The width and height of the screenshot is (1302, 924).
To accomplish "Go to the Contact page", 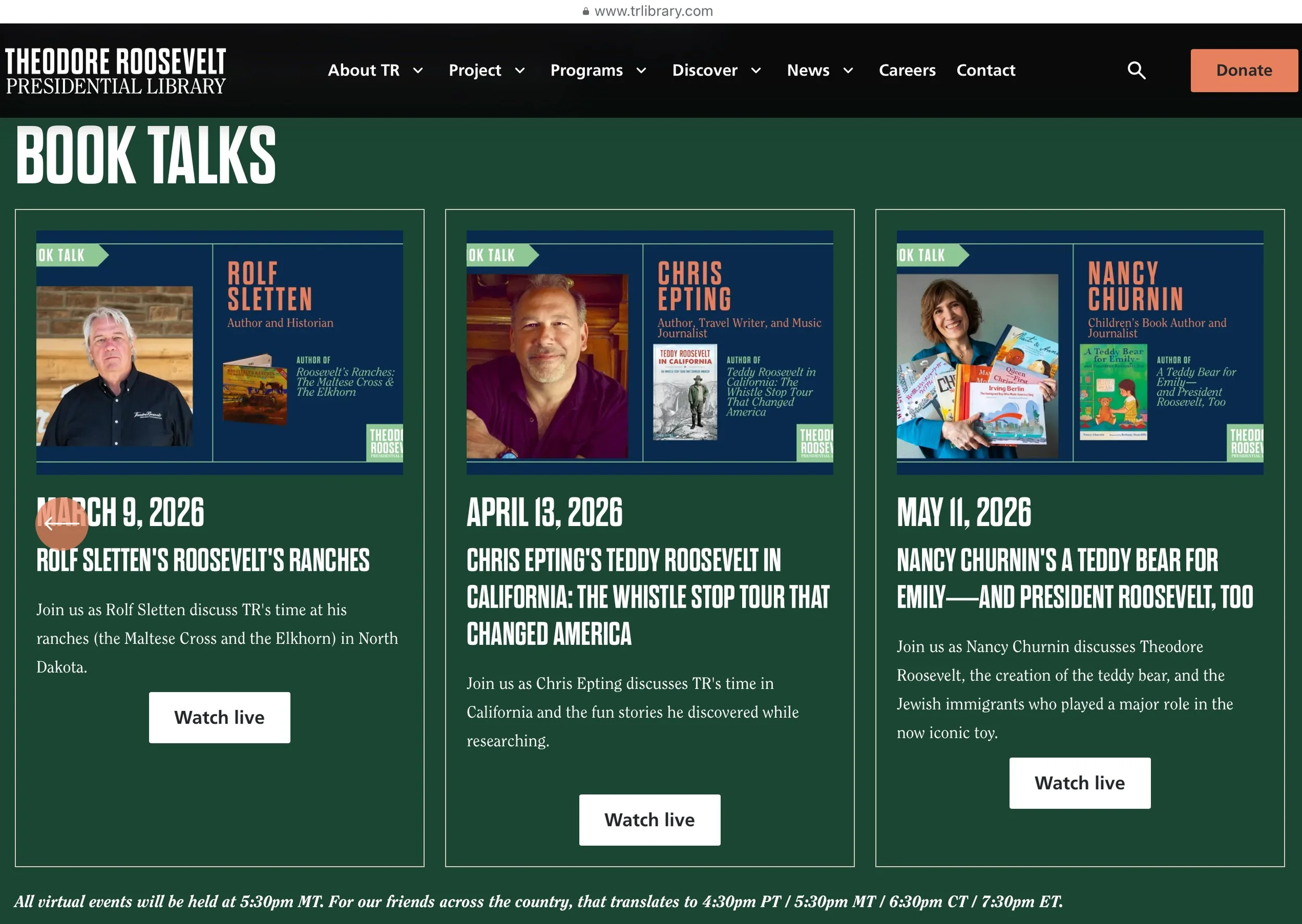I will (x=985, y=70).
